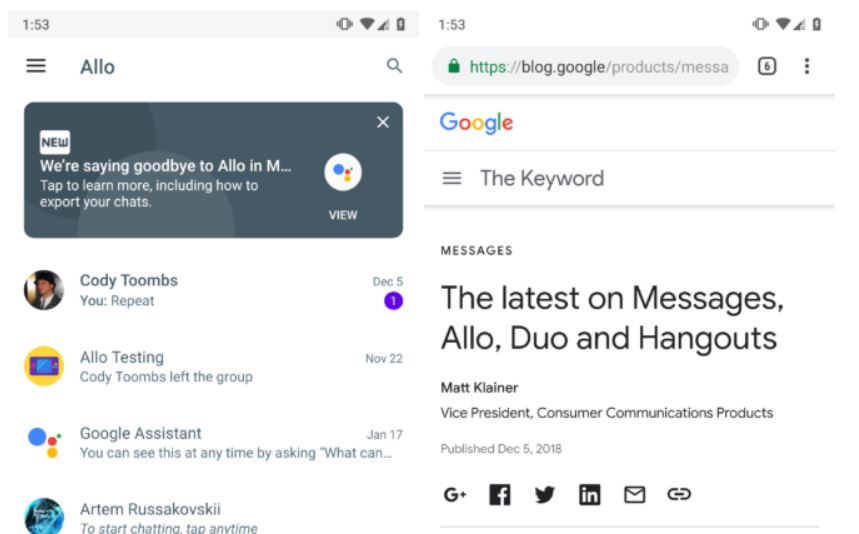Tap the Google Assistant icon in the banner

coord(343,172)
